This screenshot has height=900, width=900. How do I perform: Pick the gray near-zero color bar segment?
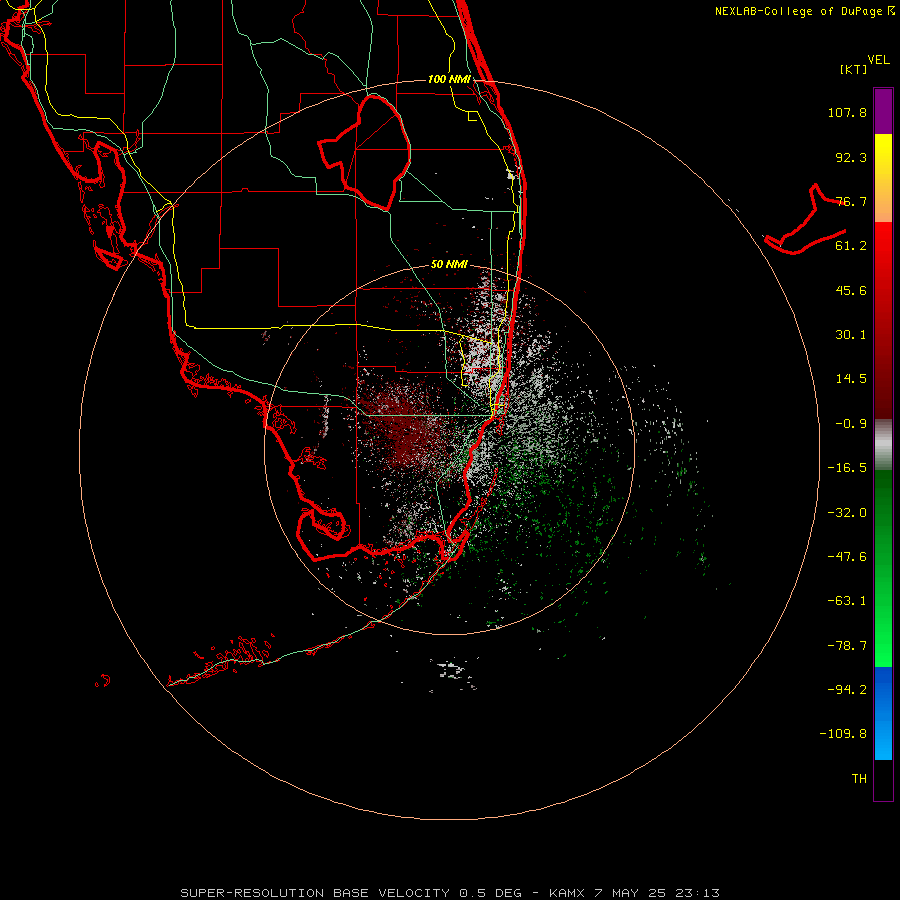point(883,445)
